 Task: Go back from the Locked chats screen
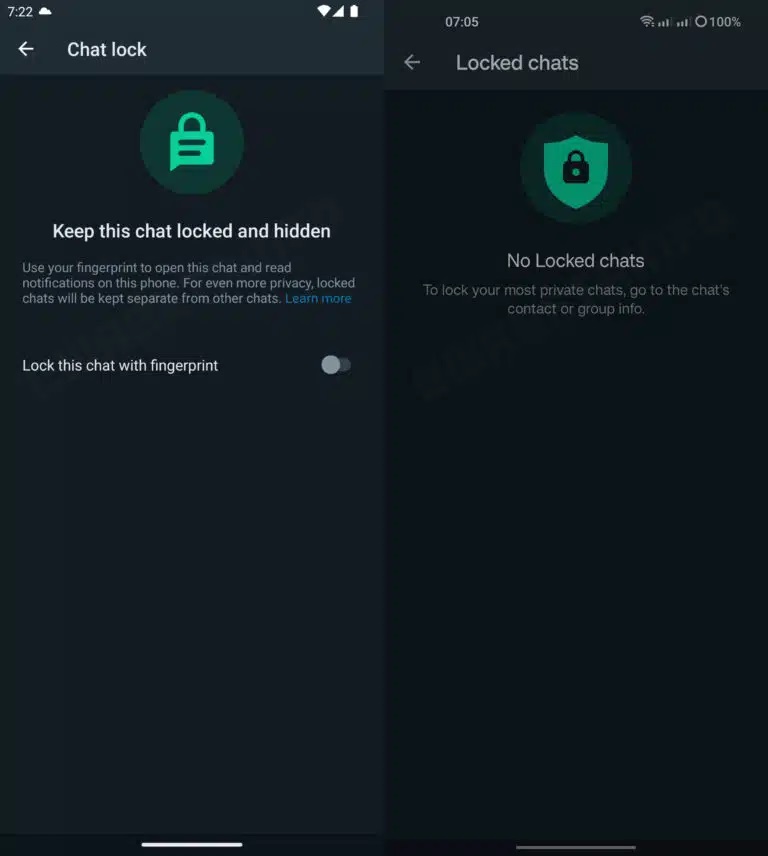pos(412,62)
